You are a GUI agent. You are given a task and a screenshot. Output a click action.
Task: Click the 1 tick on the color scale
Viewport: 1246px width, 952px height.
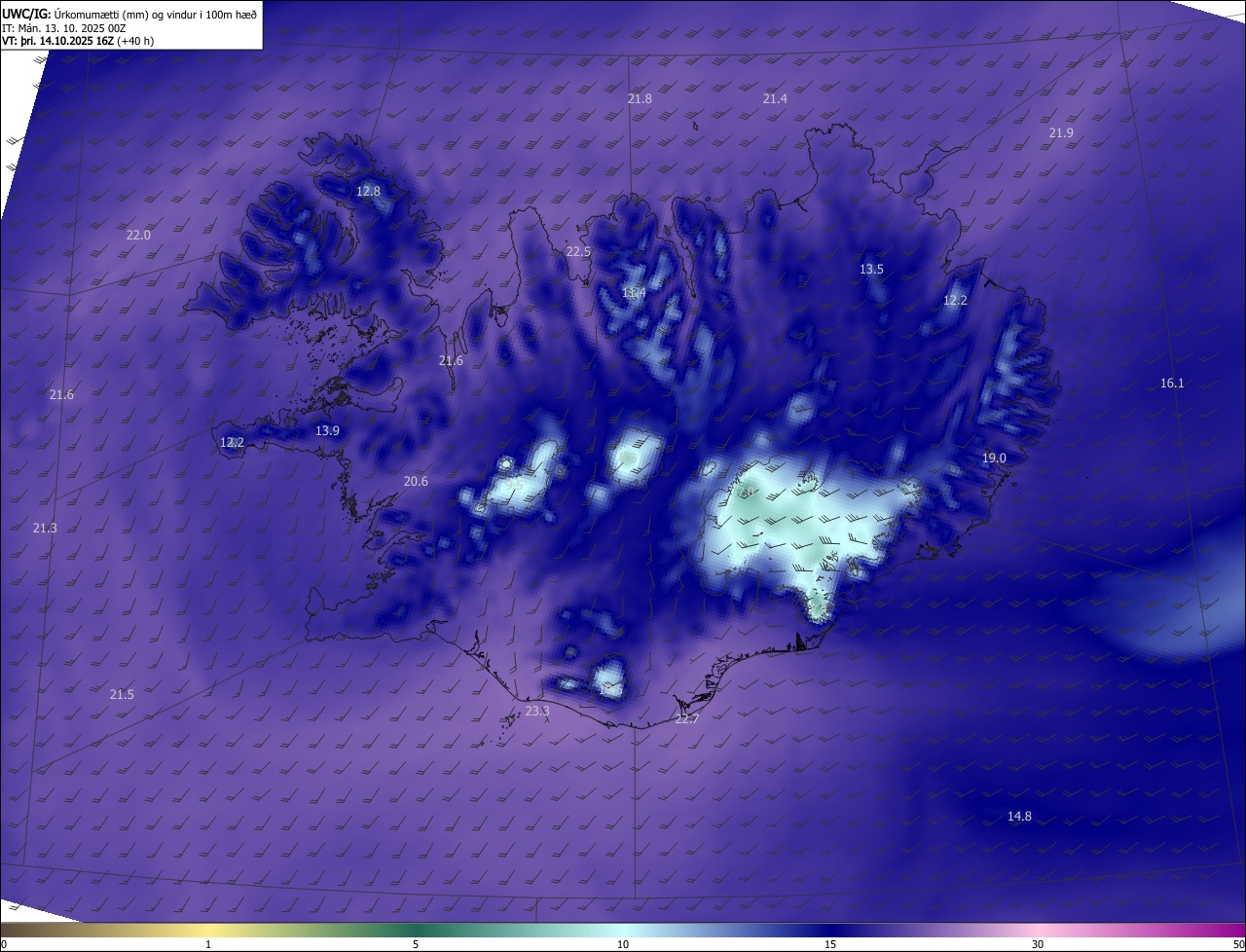point(208,944)
